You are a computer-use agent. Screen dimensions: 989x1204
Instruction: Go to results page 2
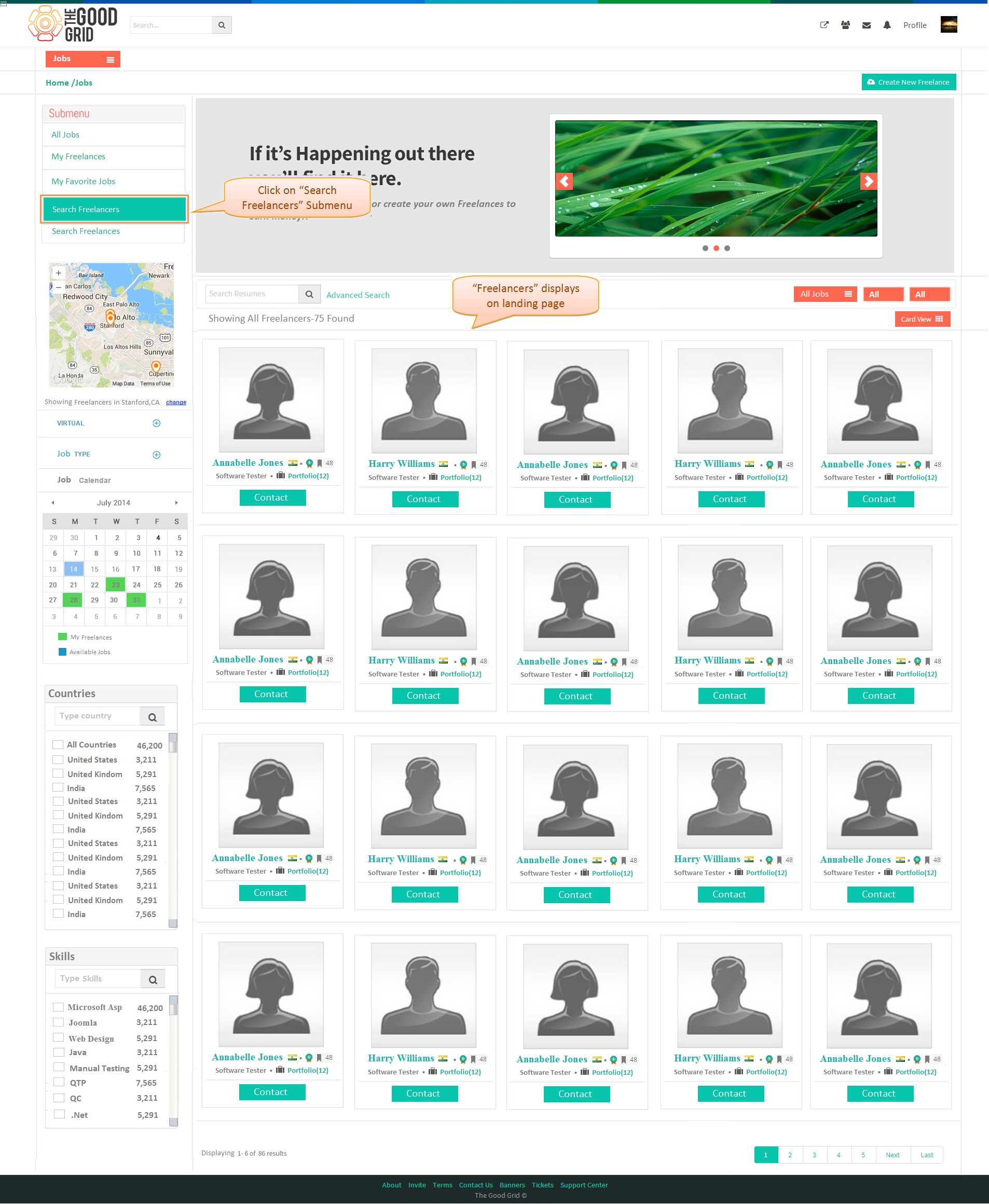790,1156
